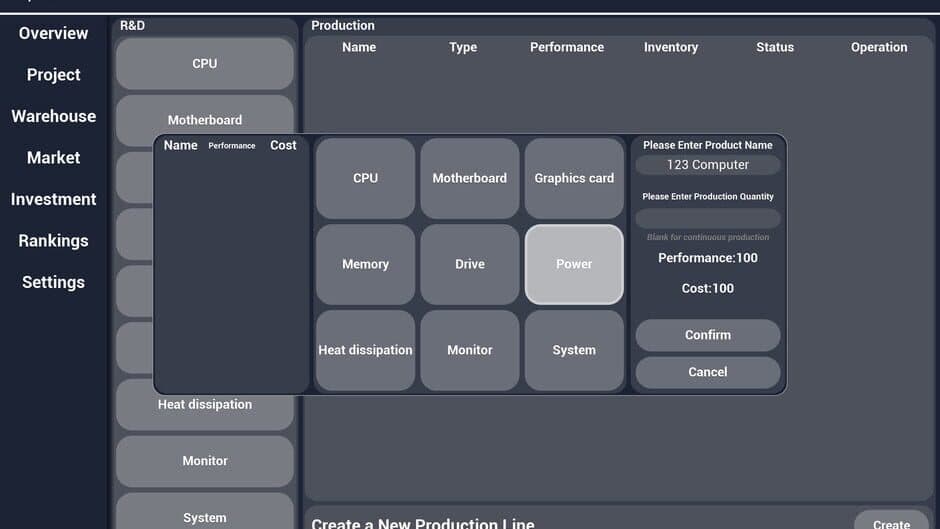The width and height of the screenshot is (940, 529).
Task: Pick the Heat dissipation tile in dialog
Action: (x=365, y=350)
